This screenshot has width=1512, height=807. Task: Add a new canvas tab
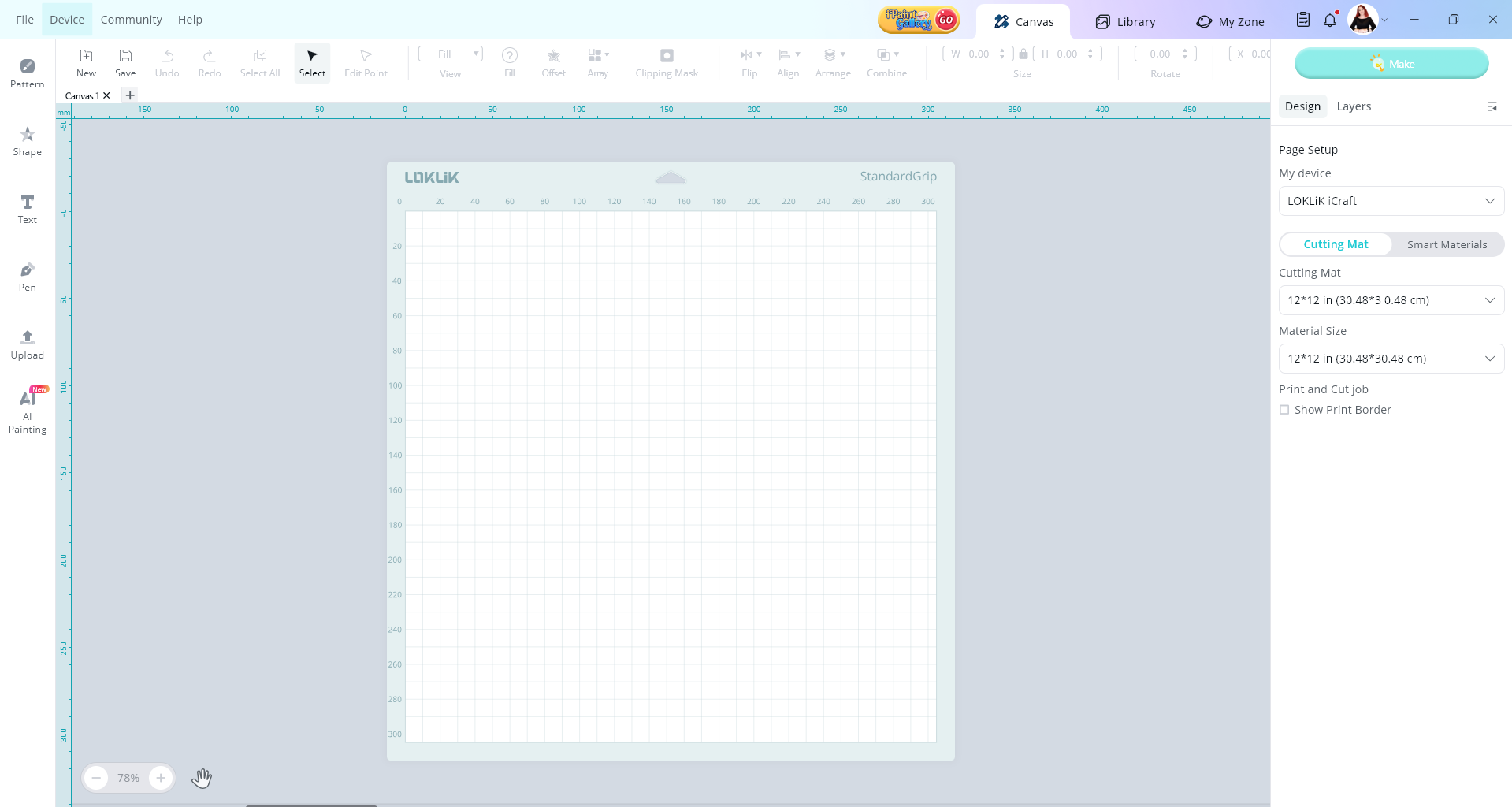[x=131, y=95]
